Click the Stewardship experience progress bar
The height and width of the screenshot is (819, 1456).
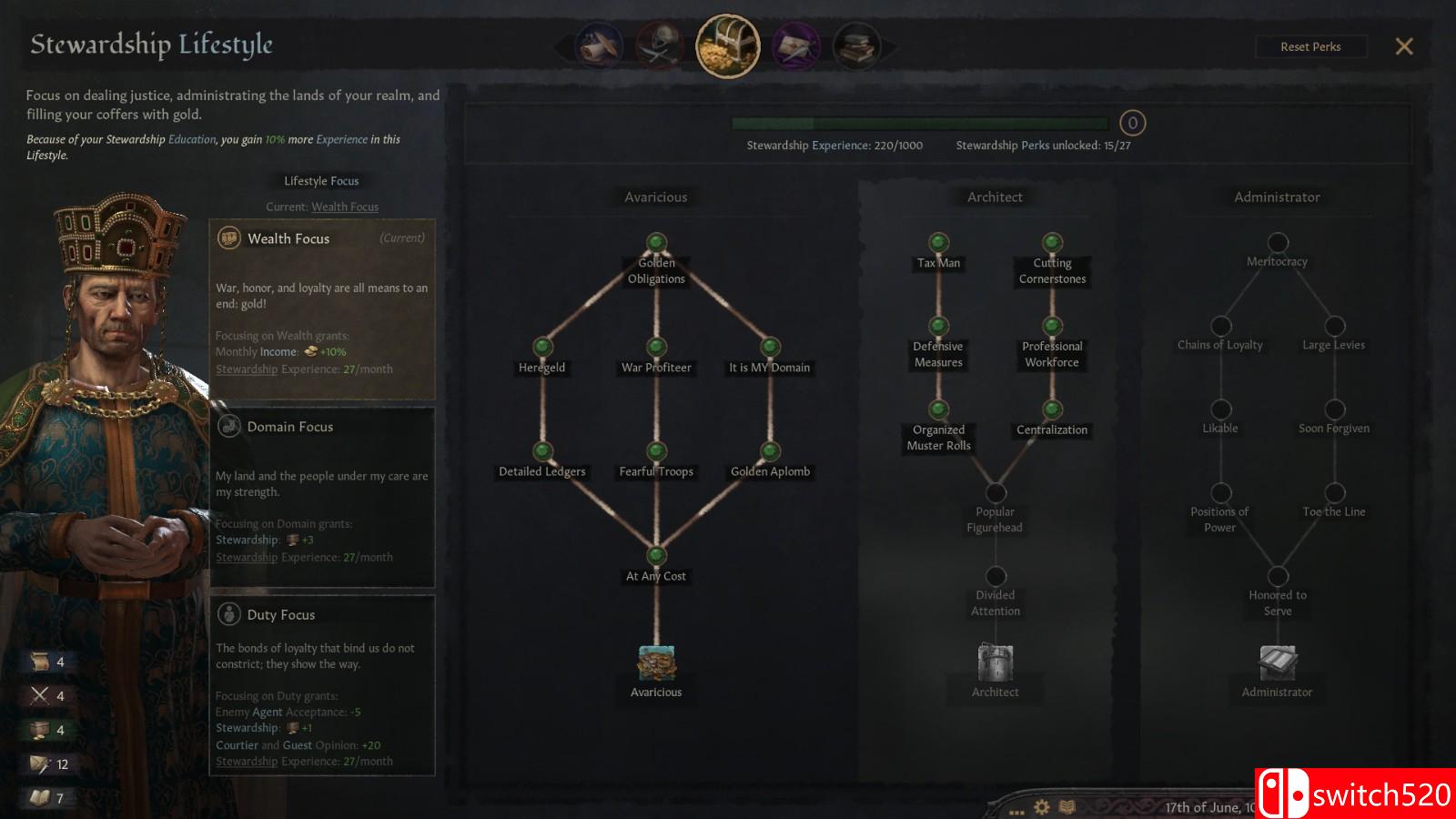pos(920,123)
